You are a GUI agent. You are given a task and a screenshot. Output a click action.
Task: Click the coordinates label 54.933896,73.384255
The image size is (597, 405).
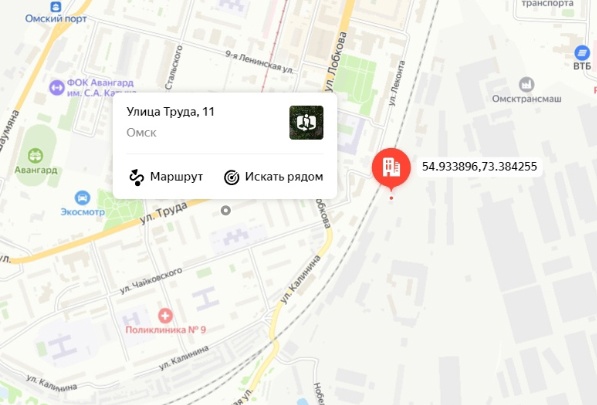pyautogui.click(x=479, y=166)
